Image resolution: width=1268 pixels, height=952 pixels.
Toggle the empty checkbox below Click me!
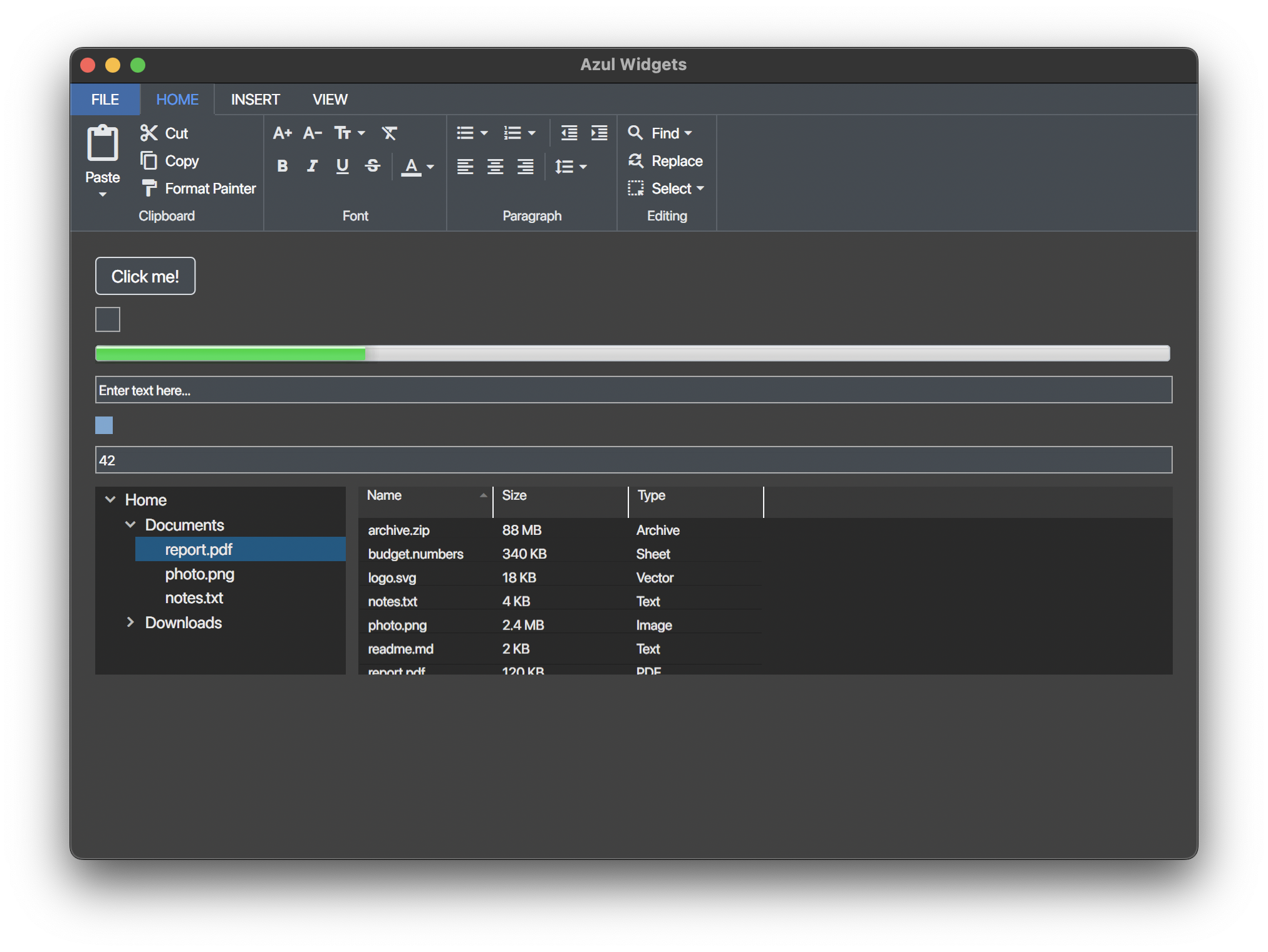(x=108, y=319)
